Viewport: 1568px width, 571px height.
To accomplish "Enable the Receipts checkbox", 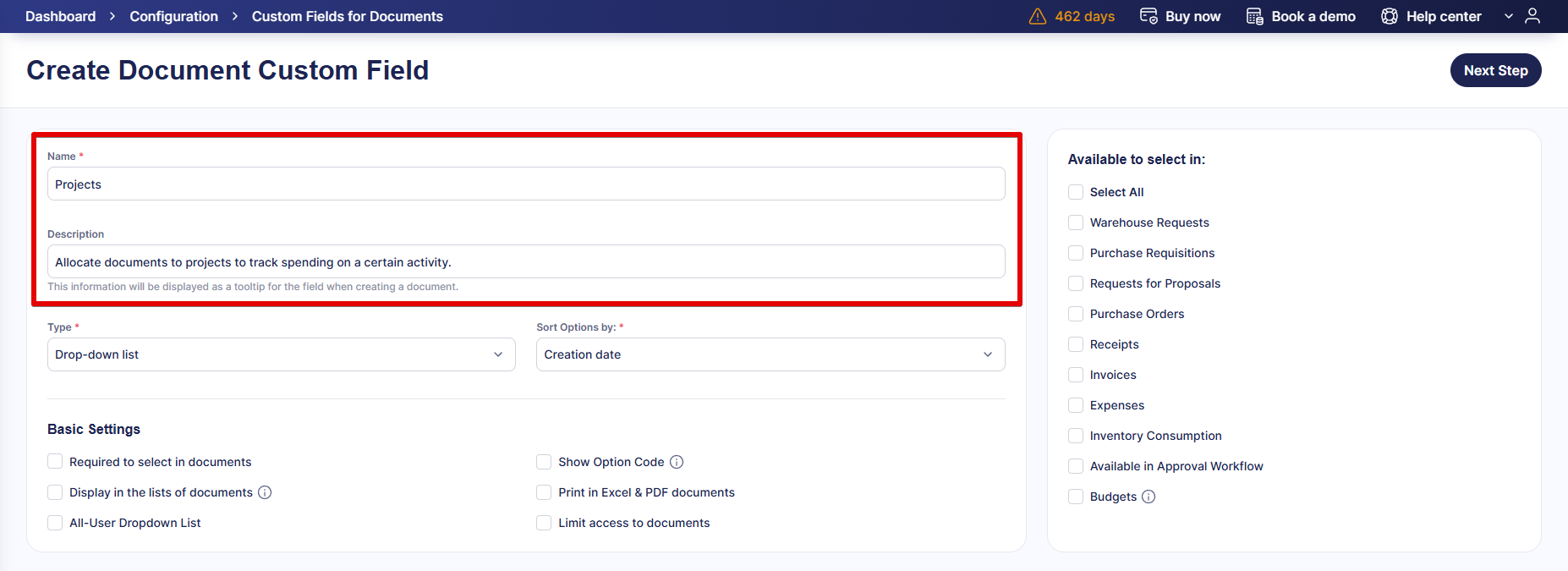I will pos(1076,344).
